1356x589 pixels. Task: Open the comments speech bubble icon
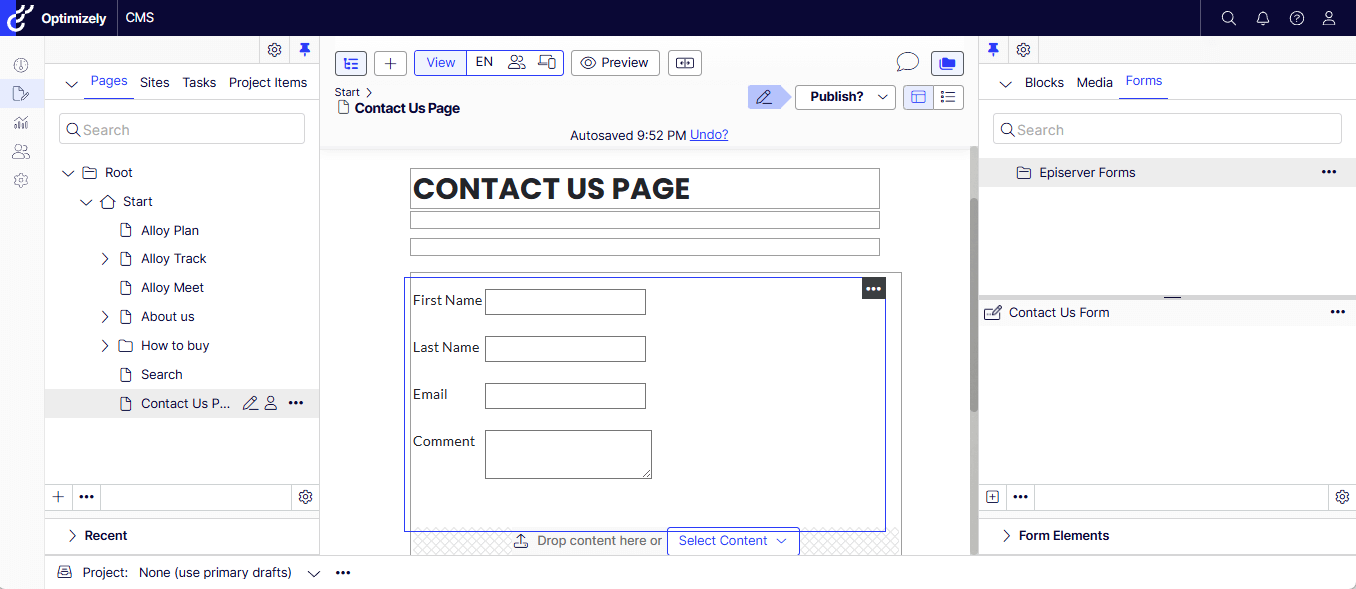[x=907, y=63]
